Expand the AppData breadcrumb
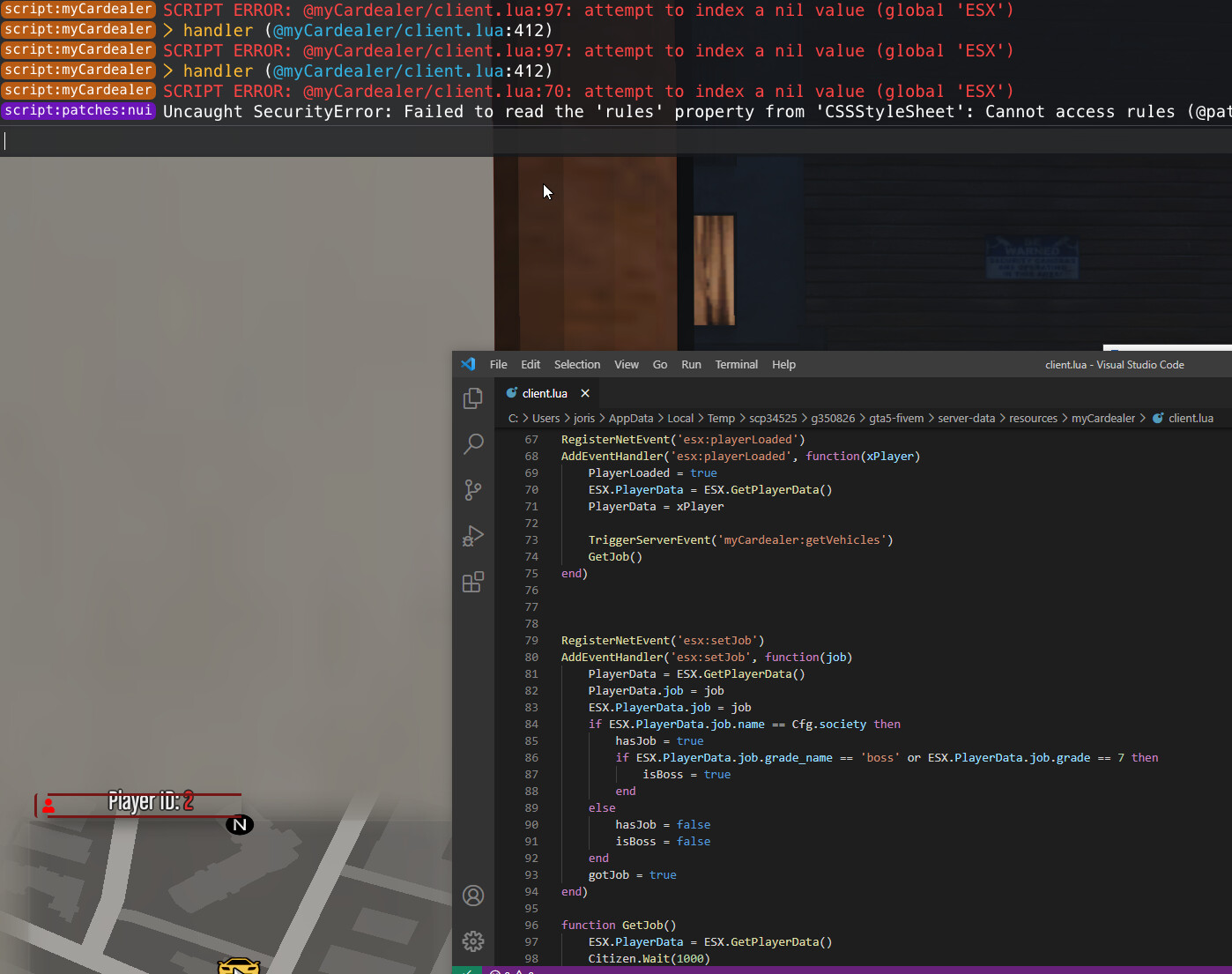Image resolution: width=1232 pixels, height=974 pixels. pyautogui.click(x=631, y=418)
